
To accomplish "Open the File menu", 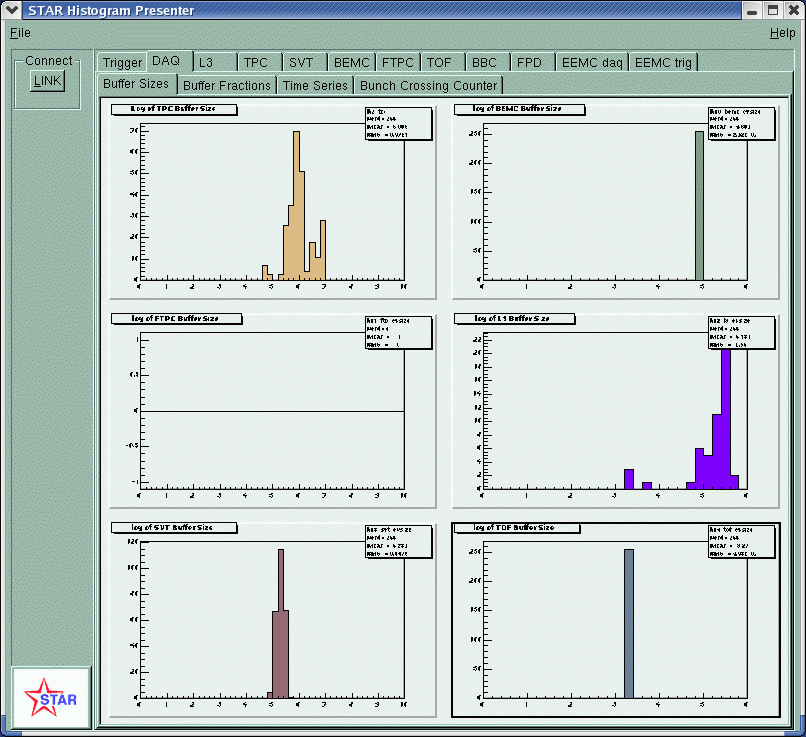I will (x=21, y=33).
